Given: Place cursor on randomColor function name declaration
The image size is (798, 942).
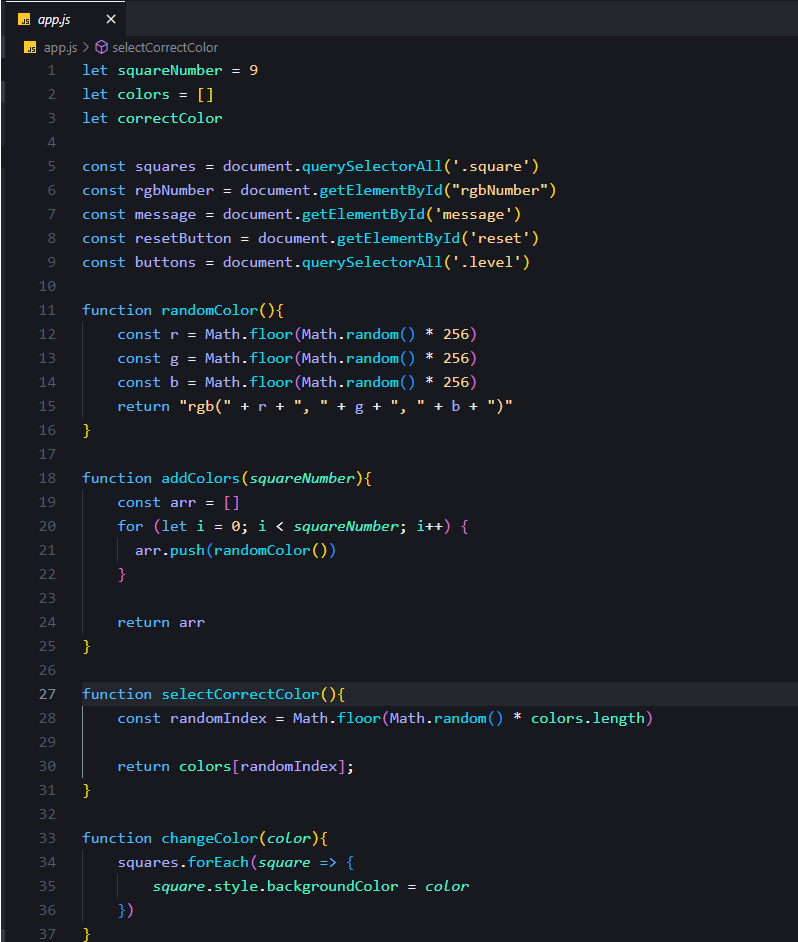Looking at the screenshot, I should point(209,310).
